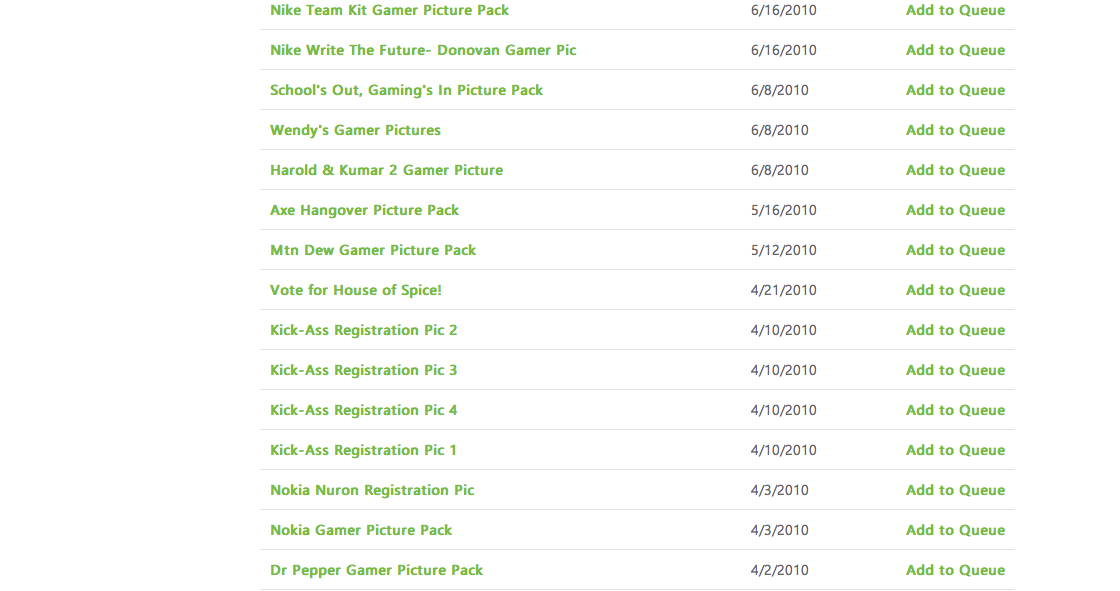Add Dr Pepper Gamer Picture Pack to queue
The width and height of the screenshot is (1120, 591).
pos(955,570)
